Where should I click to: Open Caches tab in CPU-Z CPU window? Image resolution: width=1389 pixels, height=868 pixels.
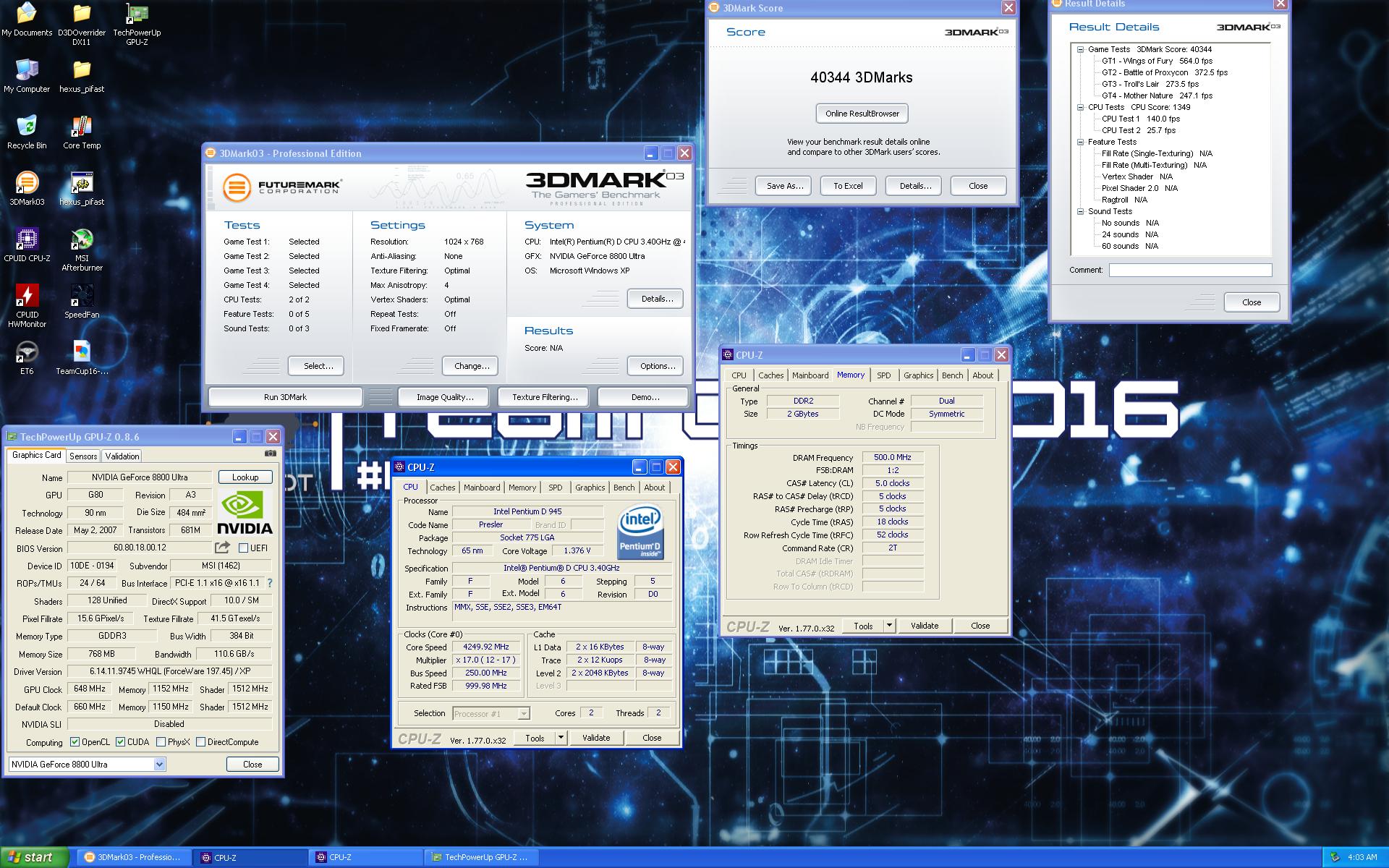442,488
